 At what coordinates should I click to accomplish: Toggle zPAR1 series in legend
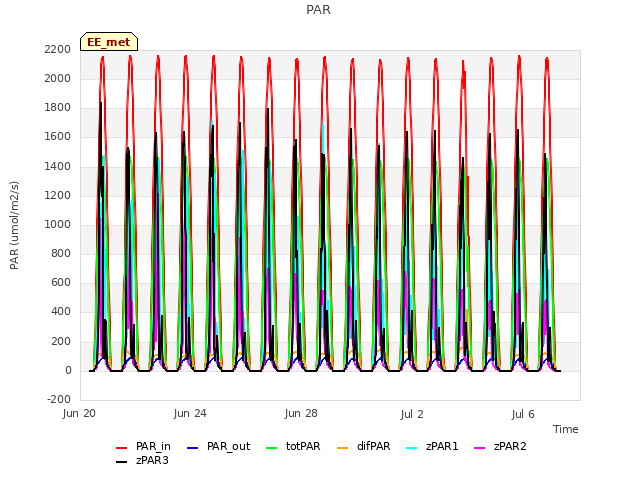pyautogui.click(x=433, y=447)
